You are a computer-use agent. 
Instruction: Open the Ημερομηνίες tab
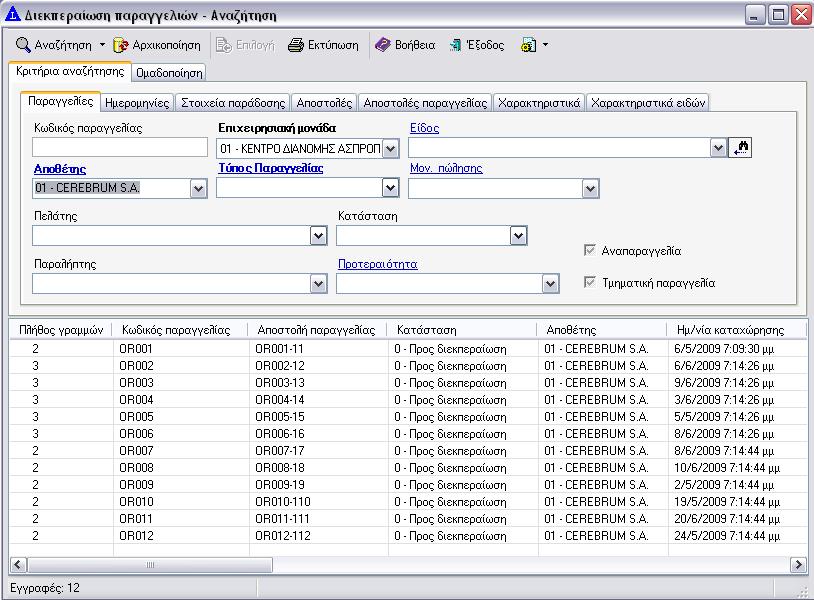click(137, 103)
